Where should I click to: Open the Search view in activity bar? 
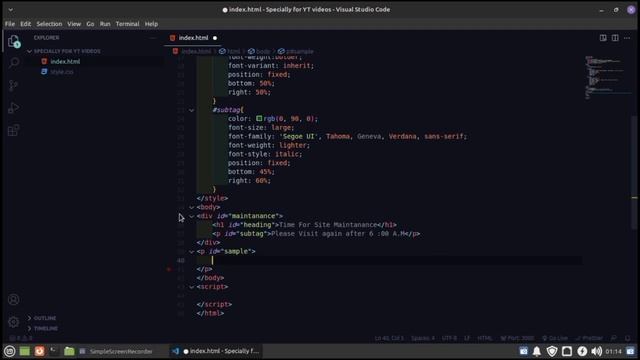click(x=14, y=62)
